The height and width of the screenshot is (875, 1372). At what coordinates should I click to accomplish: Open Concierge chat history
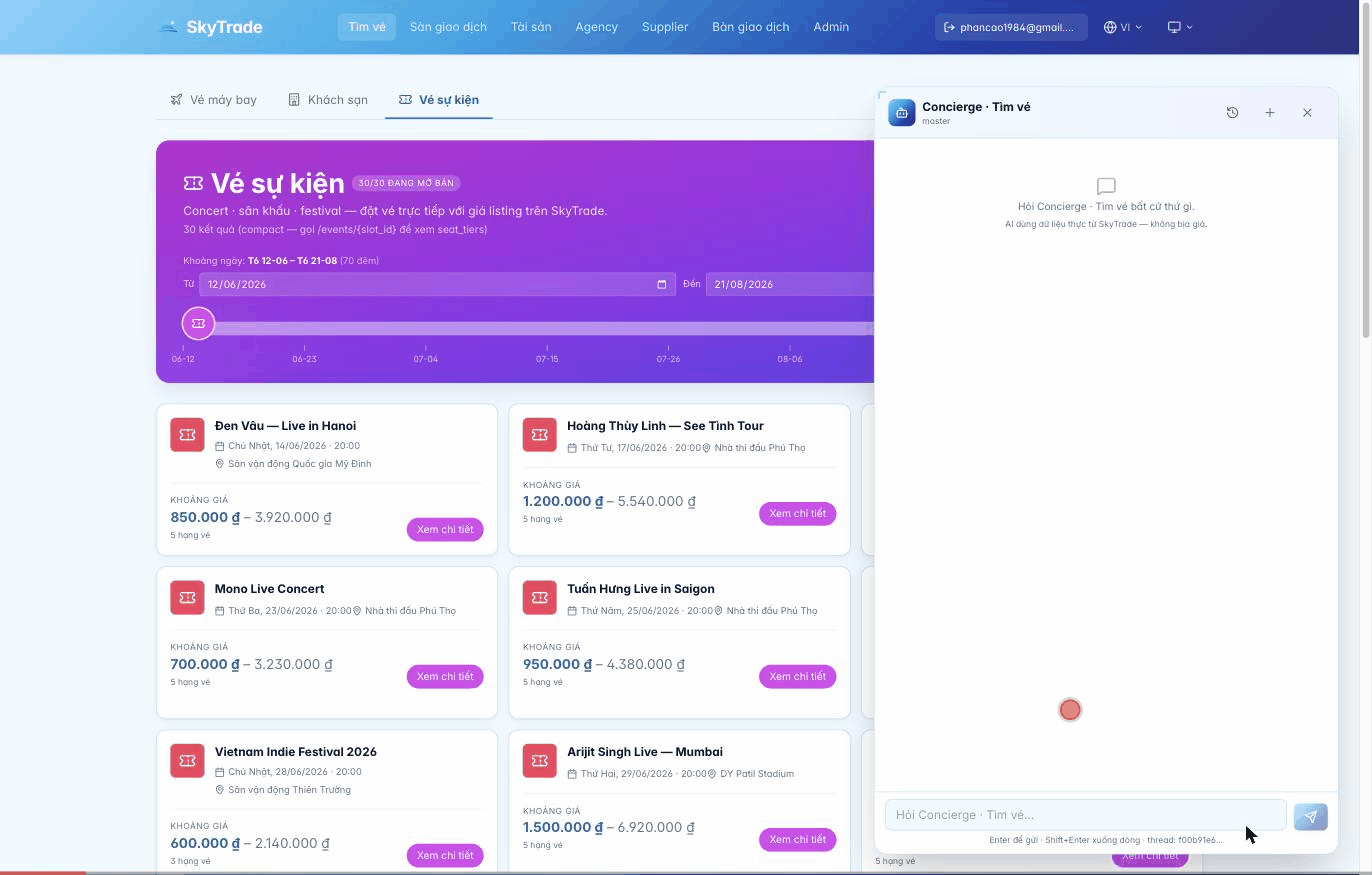tap(1232, 113)
